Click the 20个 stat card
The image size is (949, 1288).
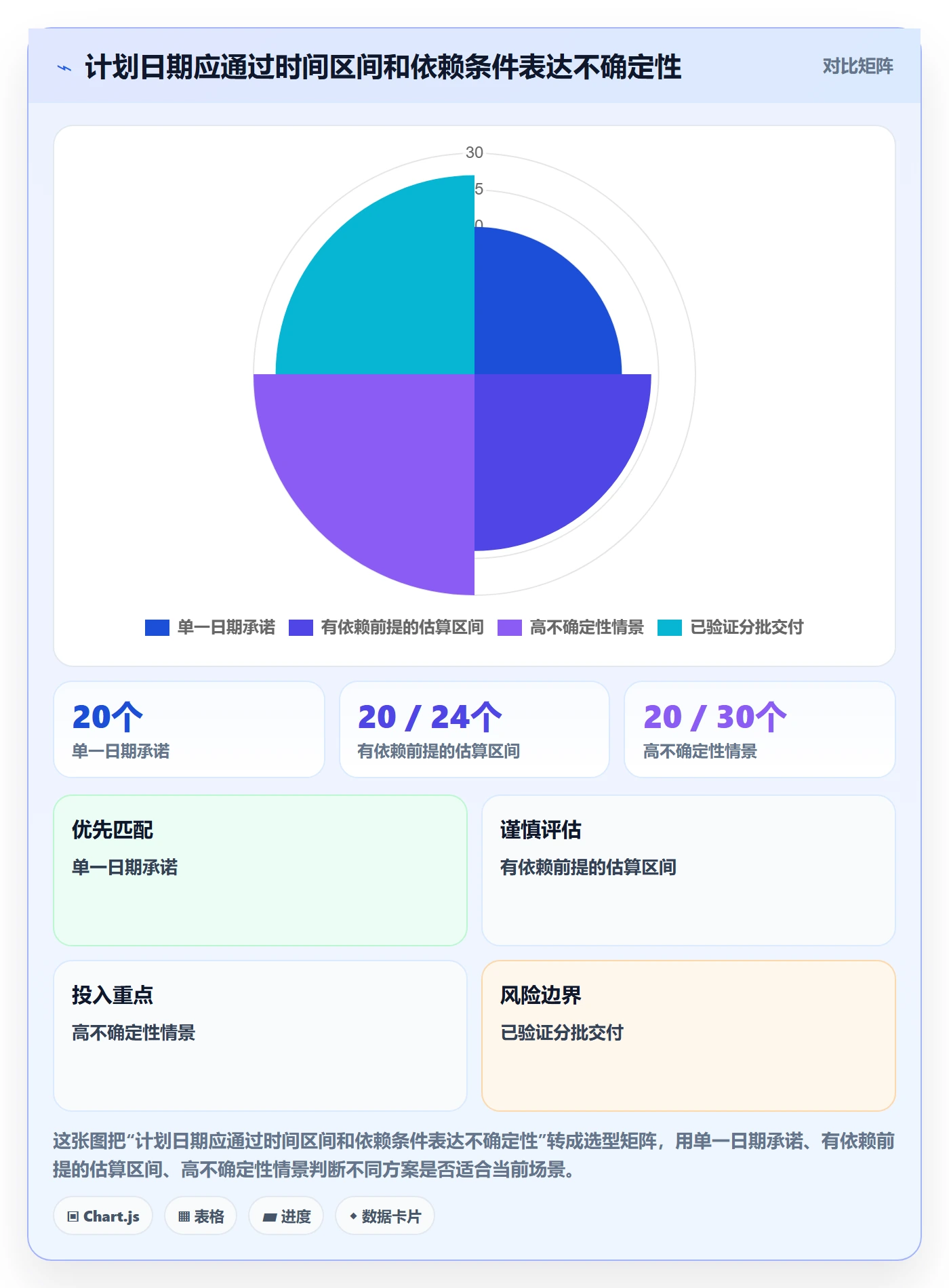point(189,729)
